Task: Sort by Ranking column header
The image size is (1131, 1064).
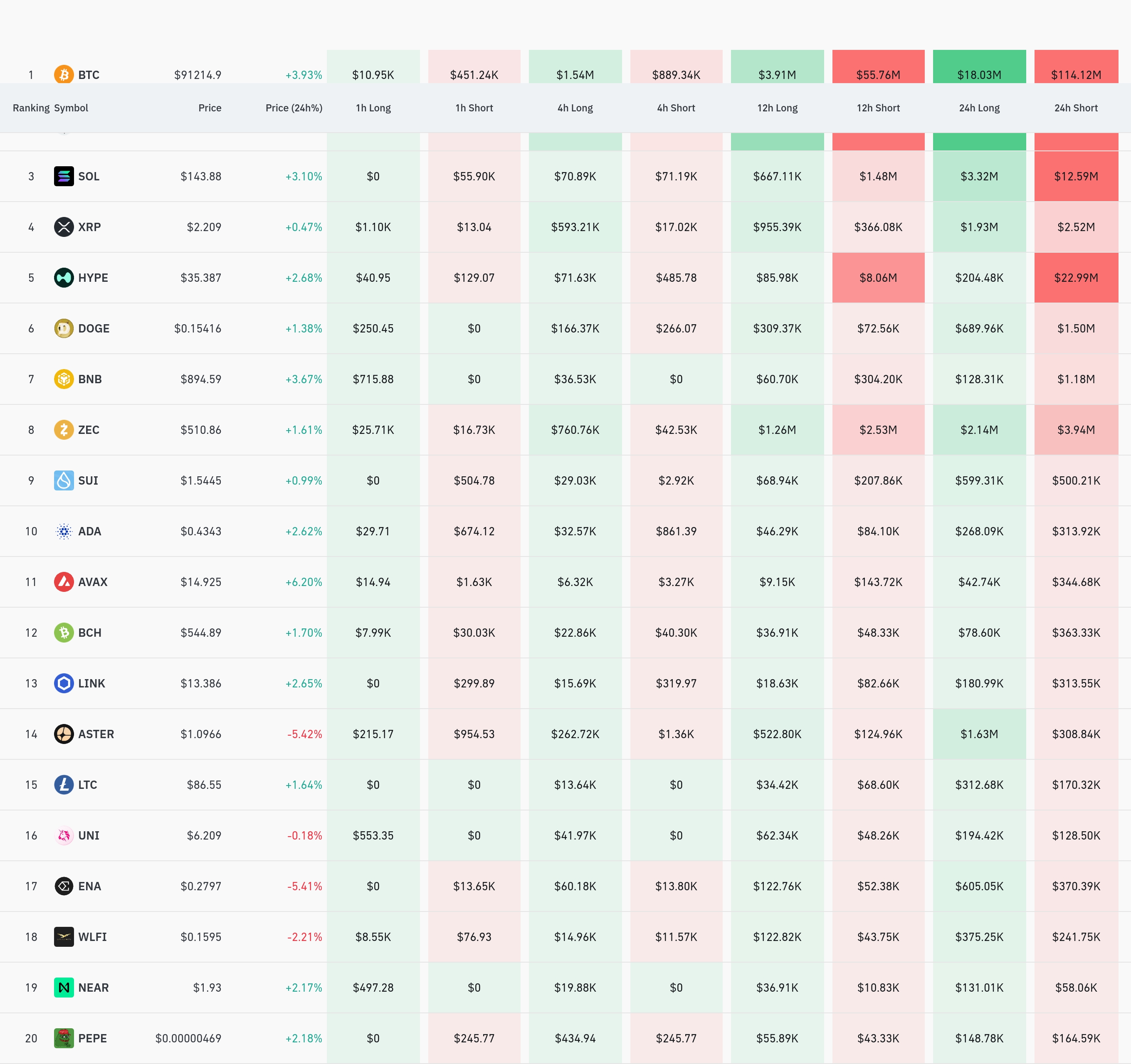Action: (x=31, y=108)
